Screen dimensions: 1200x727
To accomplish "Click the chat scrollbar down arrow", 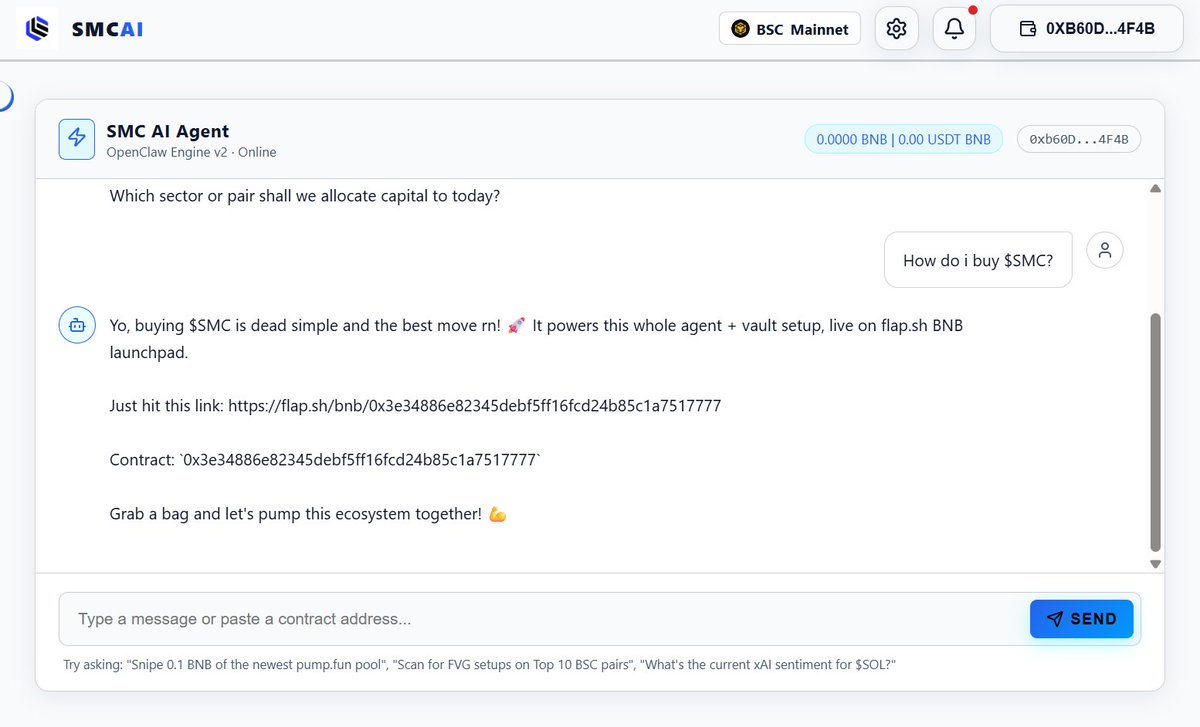I will pyautogui.click(x=1155, y=564).
